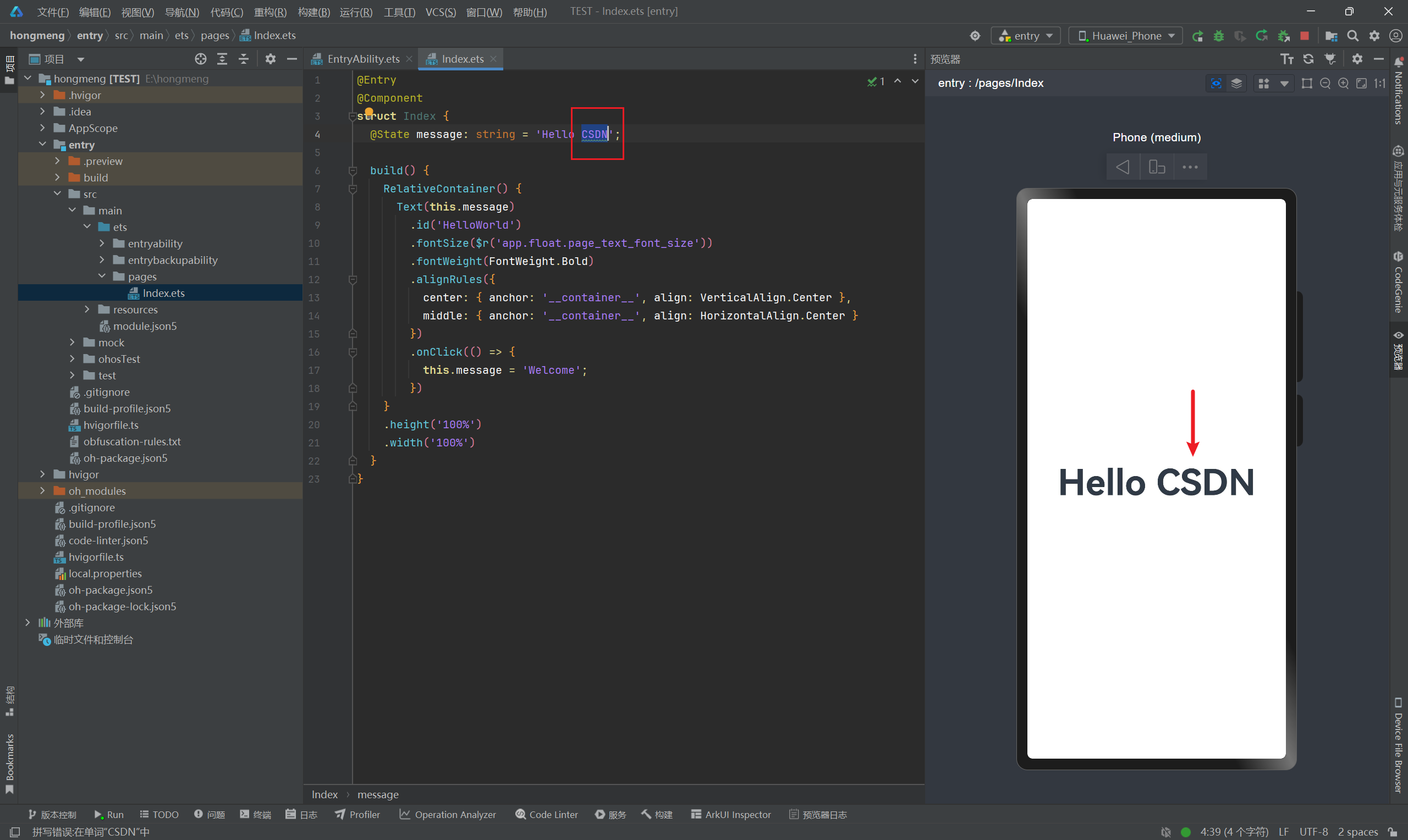Viewport: 1408px width, 840px height.
Task: Zoom in the preview device
Action: pos(1343,83)
